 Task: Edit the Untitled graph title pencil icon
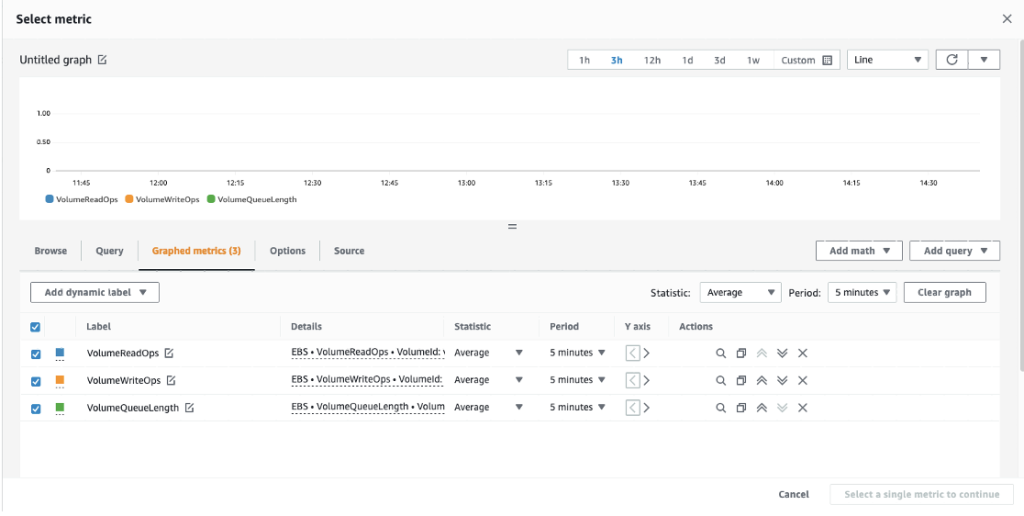point(102,59)
